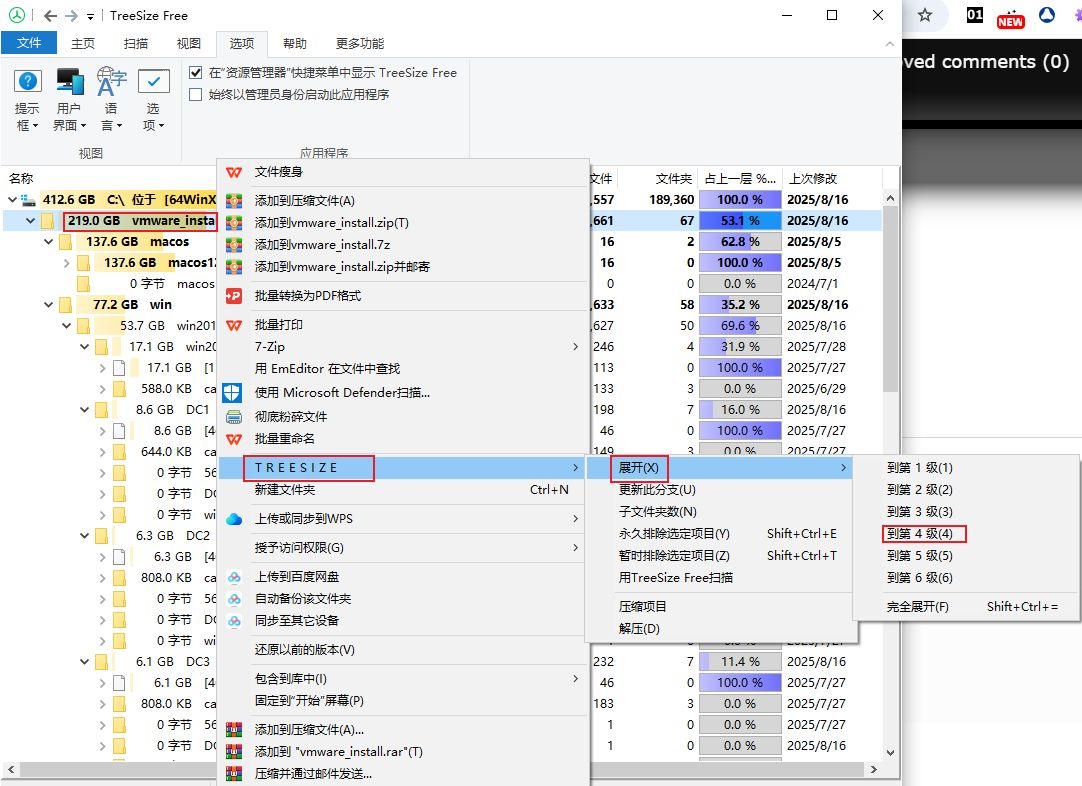
Task: Click the 53.1 % bar of vmware_install row
Action: 740,221
